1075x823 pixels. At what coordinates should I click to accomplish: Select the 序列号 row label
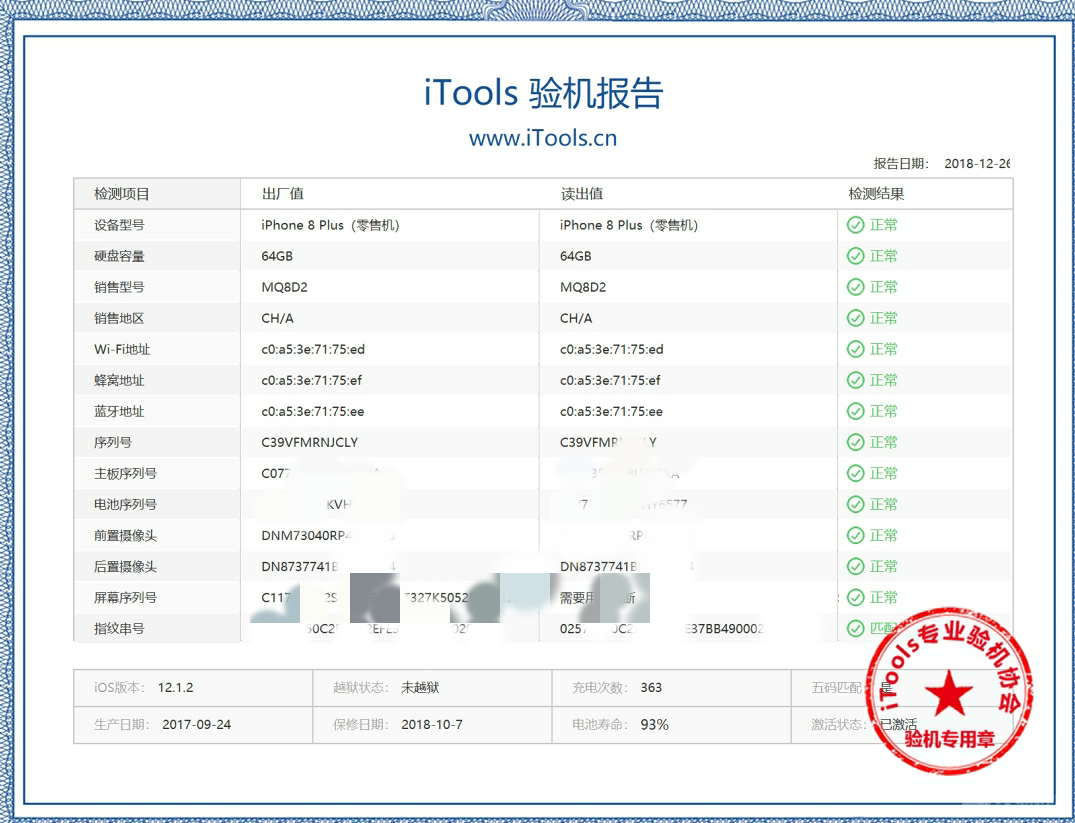pos(113,442)
